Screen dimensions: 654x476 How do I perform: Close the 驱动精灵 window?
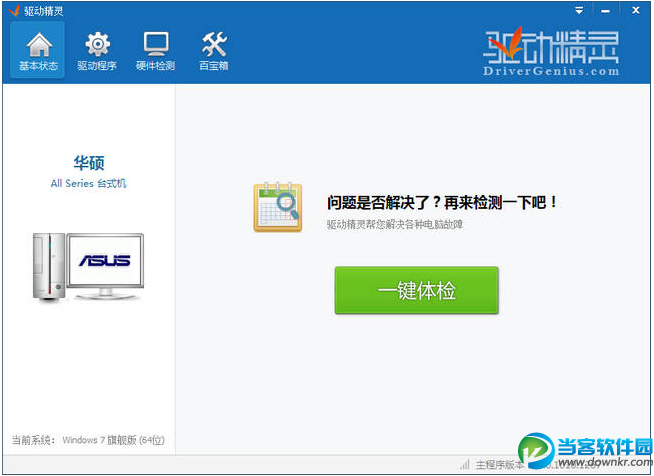pos(636,10)
